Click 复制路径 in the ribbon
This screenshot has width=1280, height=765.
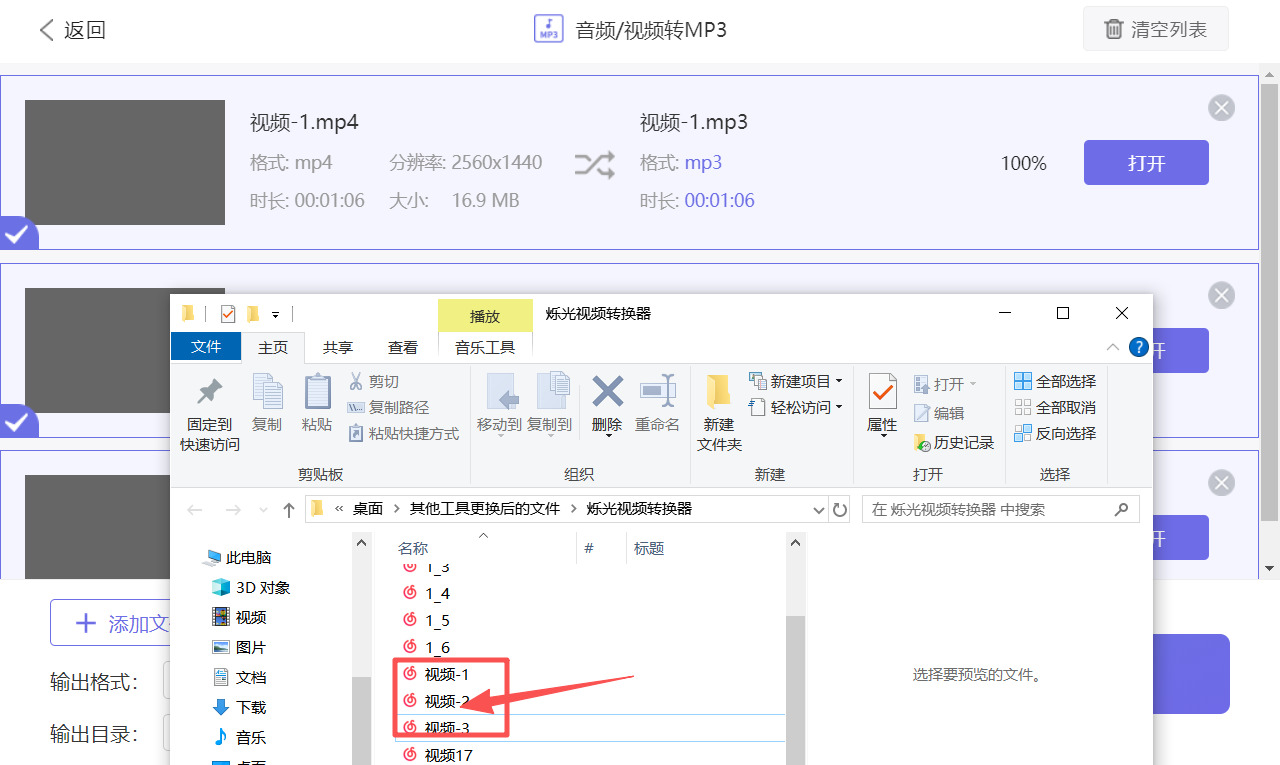point(388,407)
